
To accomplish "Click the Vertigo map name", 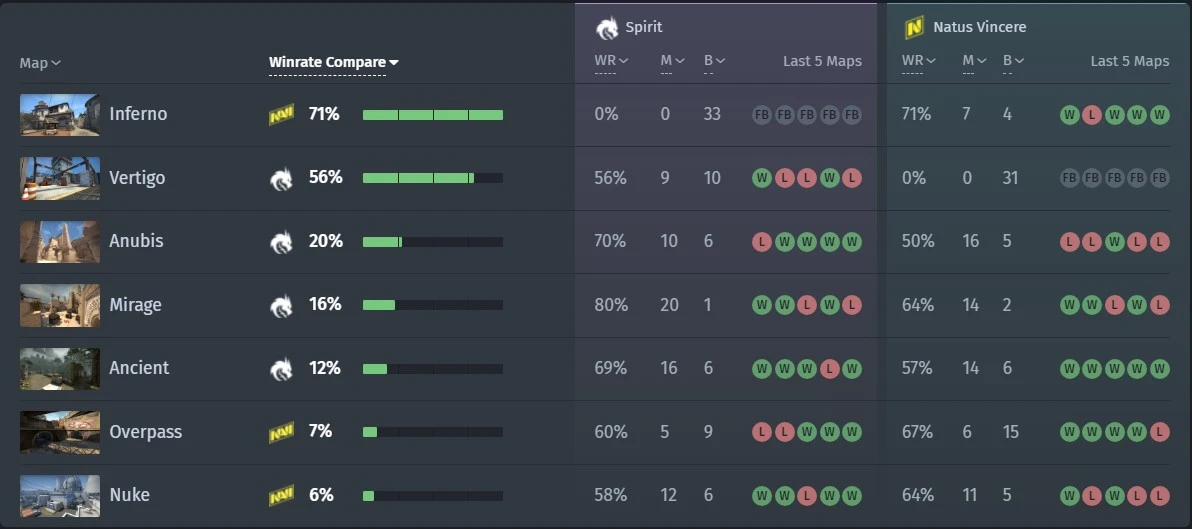I will tap(137, 178).
